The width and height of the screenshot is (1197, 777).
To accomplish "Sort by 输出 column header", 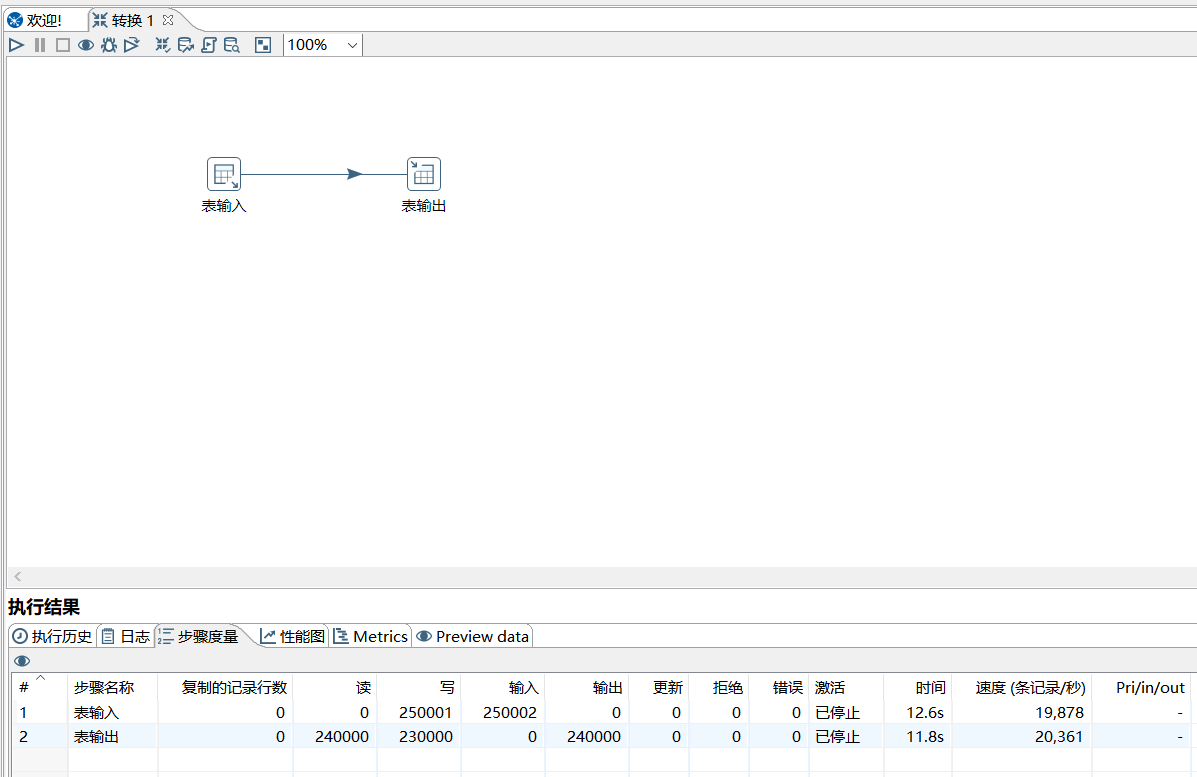I will (x=586, y=688).
